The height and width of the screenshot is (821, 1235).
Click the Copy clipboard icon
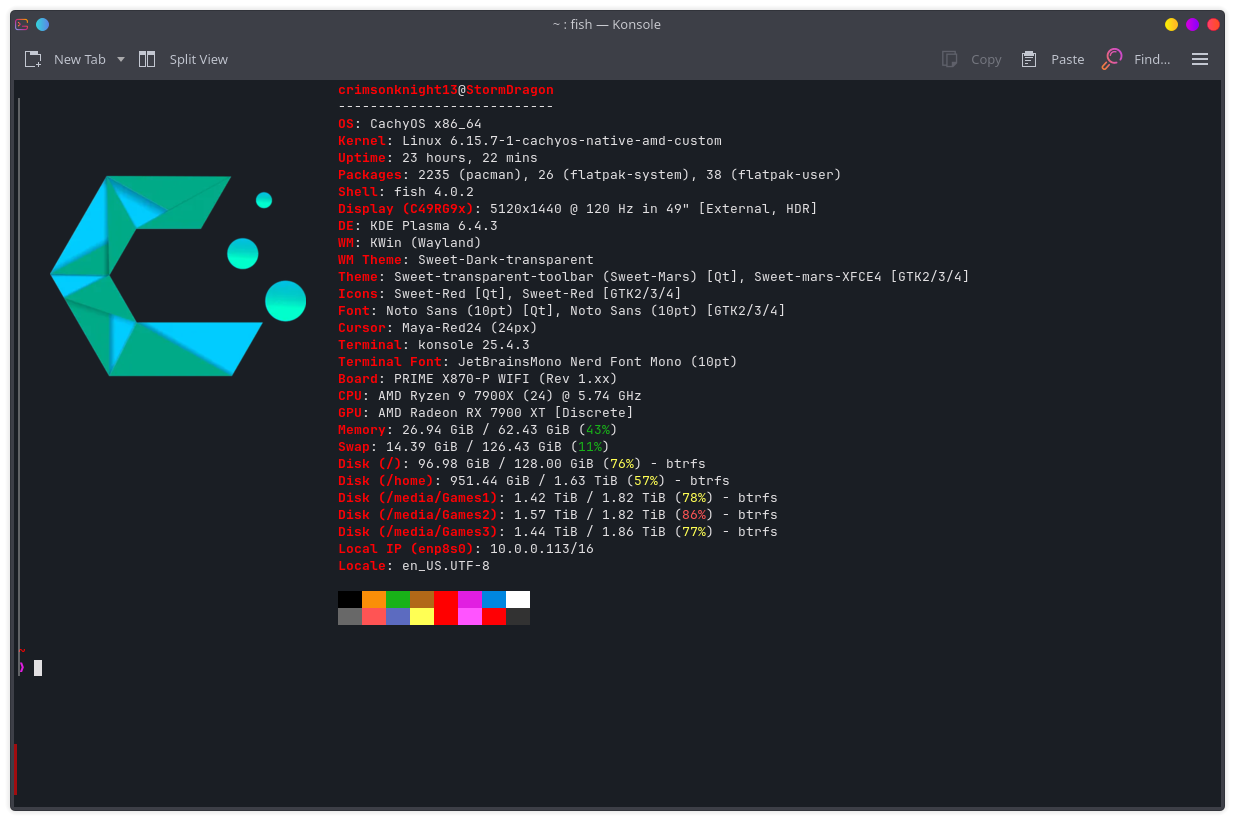tap(950, 59)
